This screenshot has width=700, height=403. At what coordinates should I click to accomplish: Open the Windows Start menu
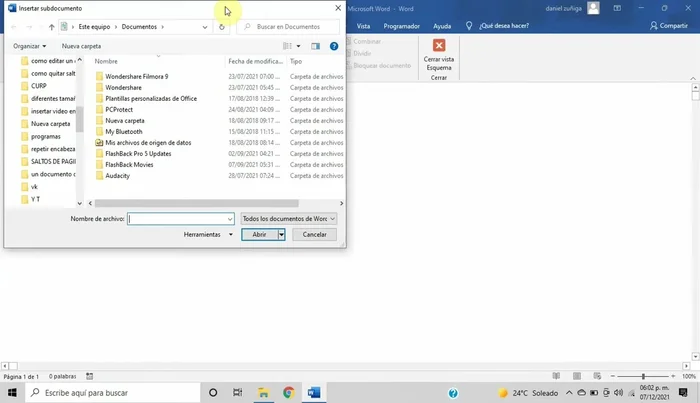pos(12,393)
